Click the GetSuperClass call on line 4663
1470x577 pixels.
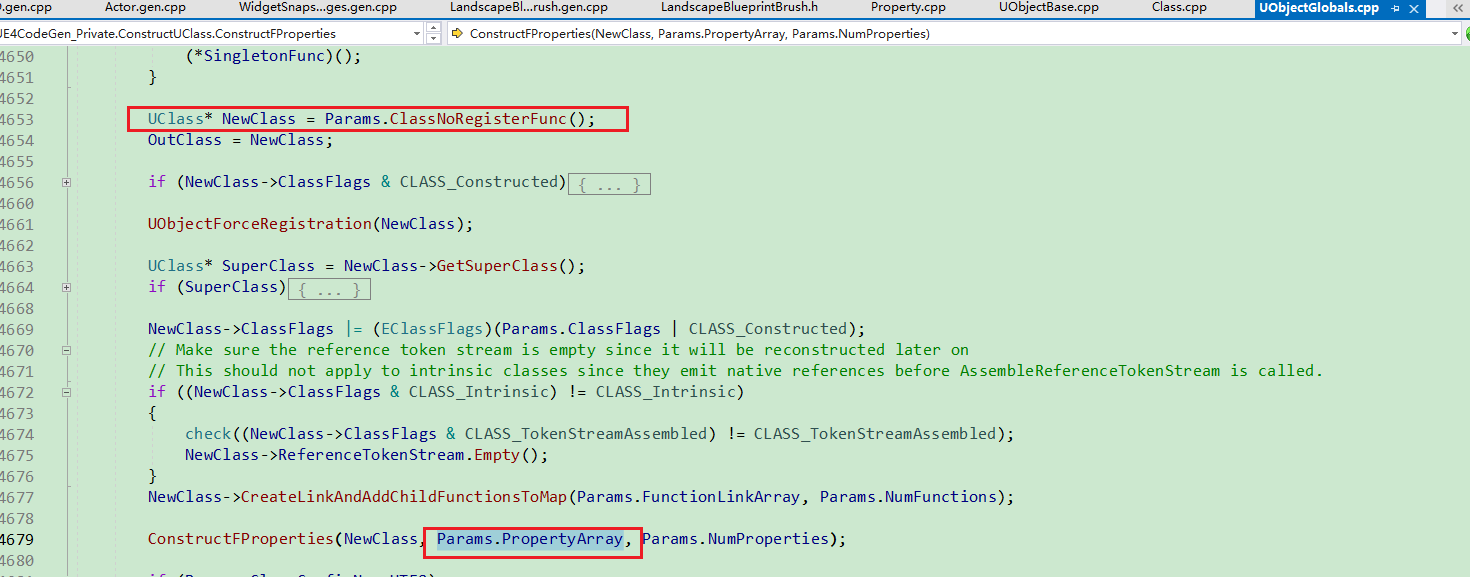(496, 266)
